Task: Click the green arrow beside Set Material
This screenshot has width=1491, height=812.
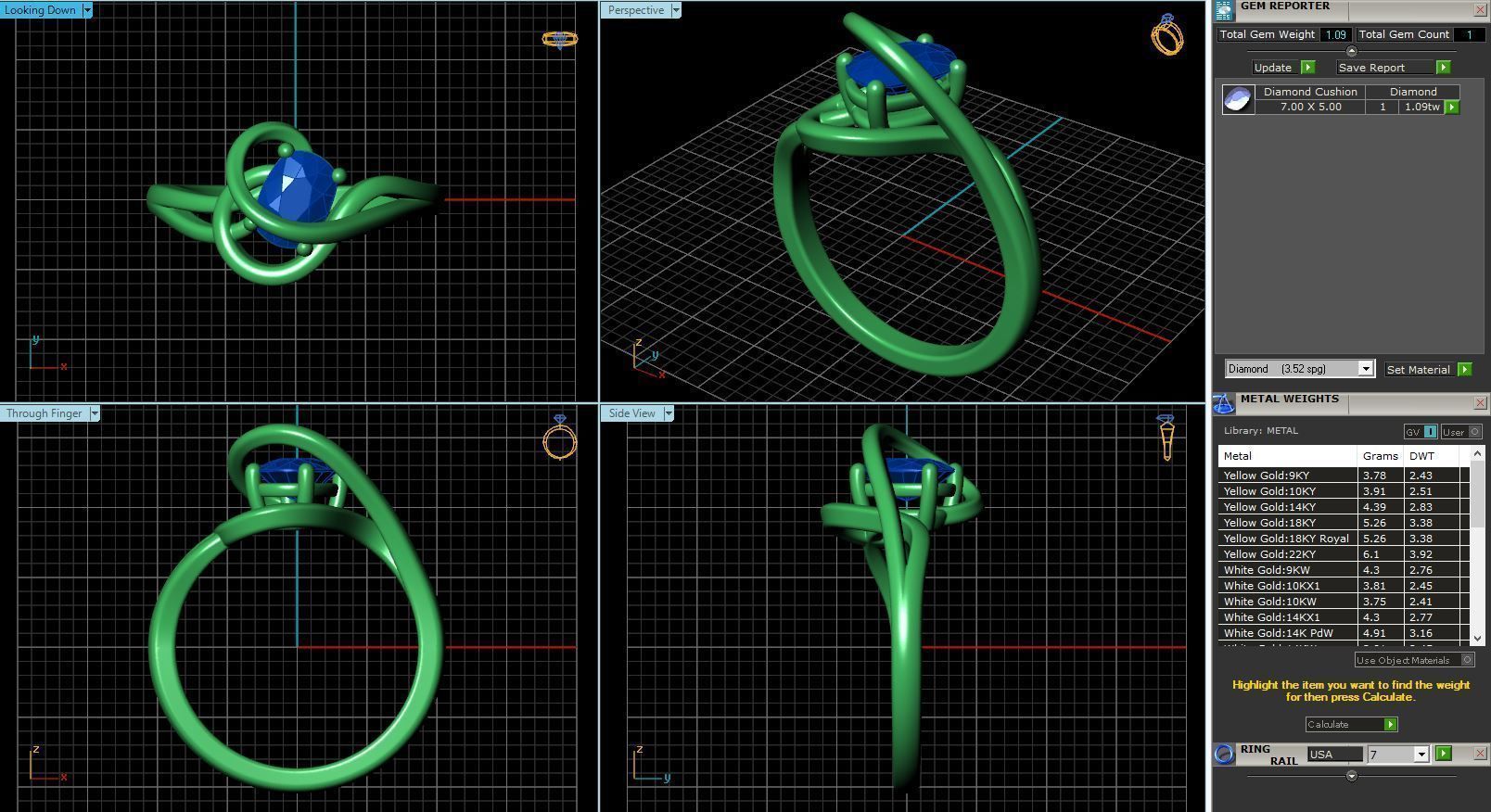Action: 1464,369
